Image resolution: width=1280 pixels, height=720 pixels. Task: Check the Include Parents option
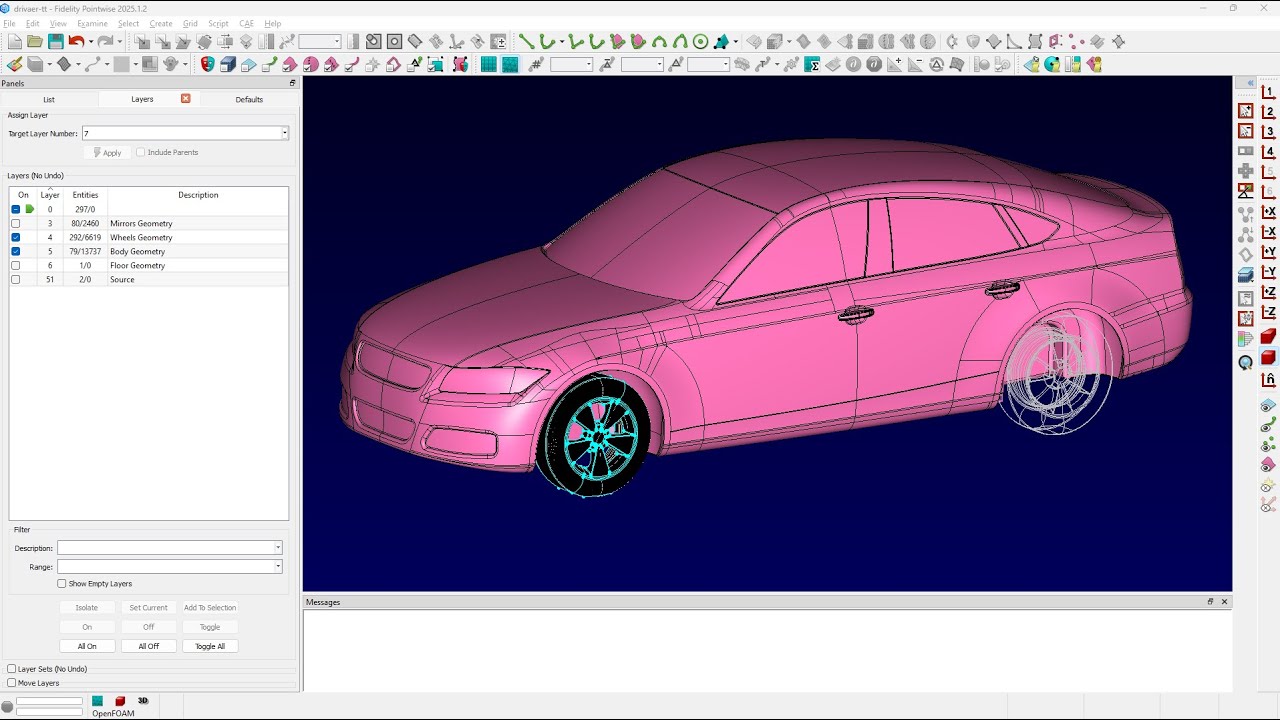point(141,152)
